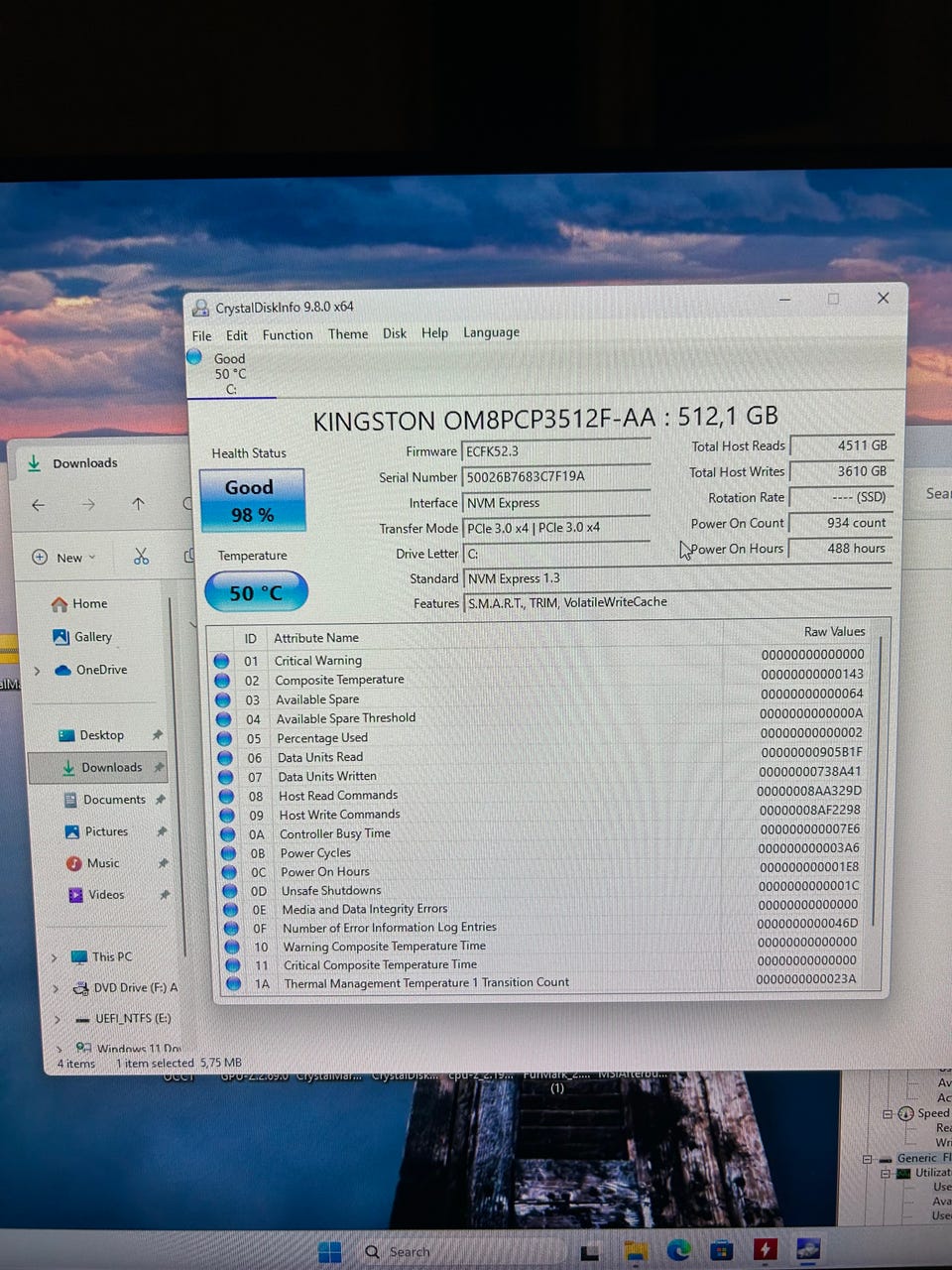Image resolution: width=952 pixels, height=1270 pixels.
Task: Open the Documents quick access folder
Action: (104, 800)
